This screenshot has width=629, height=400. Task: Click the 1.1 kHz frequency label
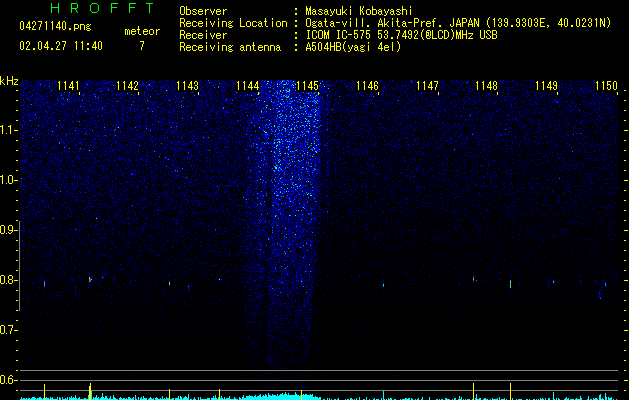pyautogui.click(x=8, y=130)
